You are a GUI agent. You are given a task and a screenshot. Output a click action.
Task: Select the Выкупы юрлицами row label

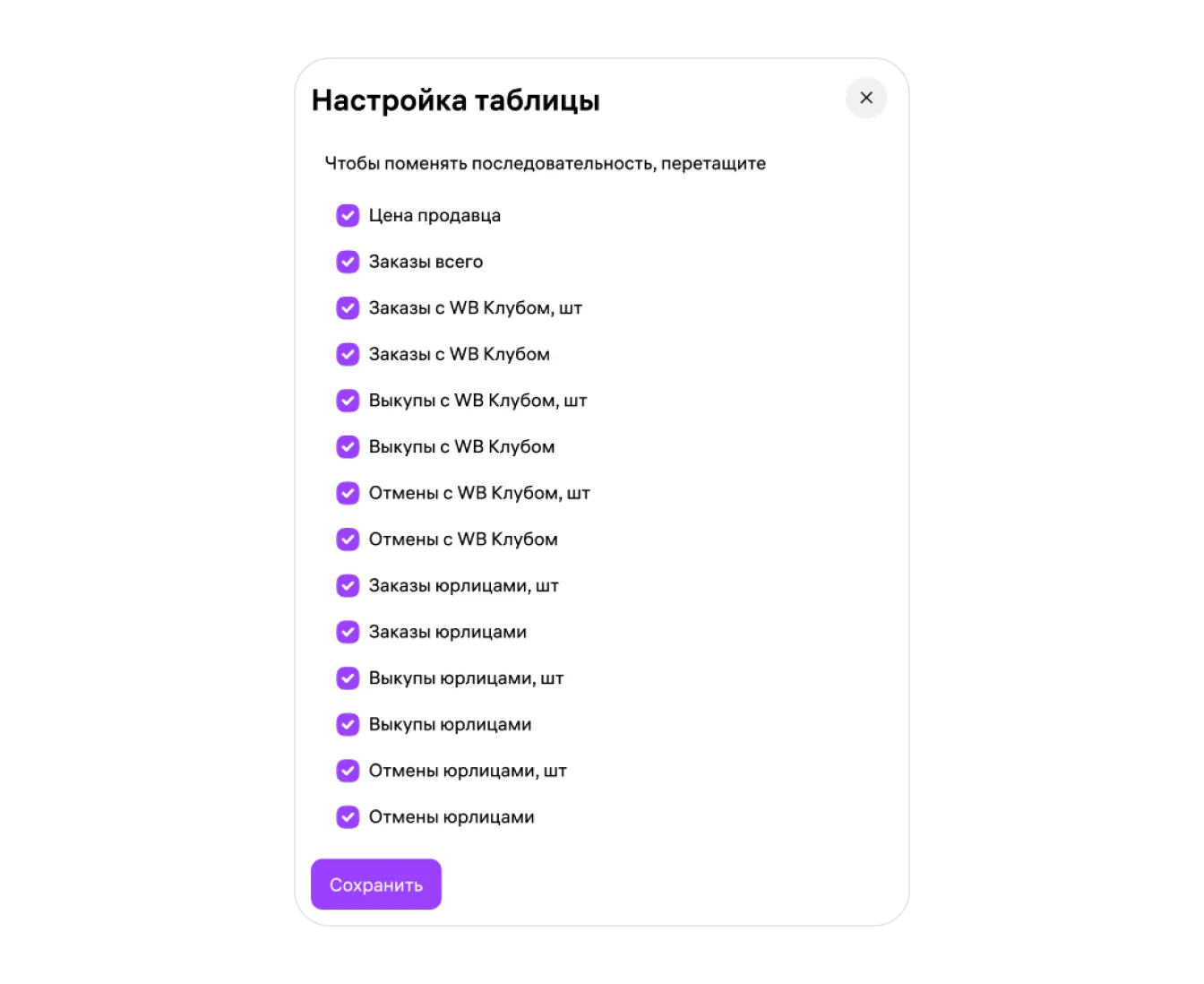coord(450,724)
